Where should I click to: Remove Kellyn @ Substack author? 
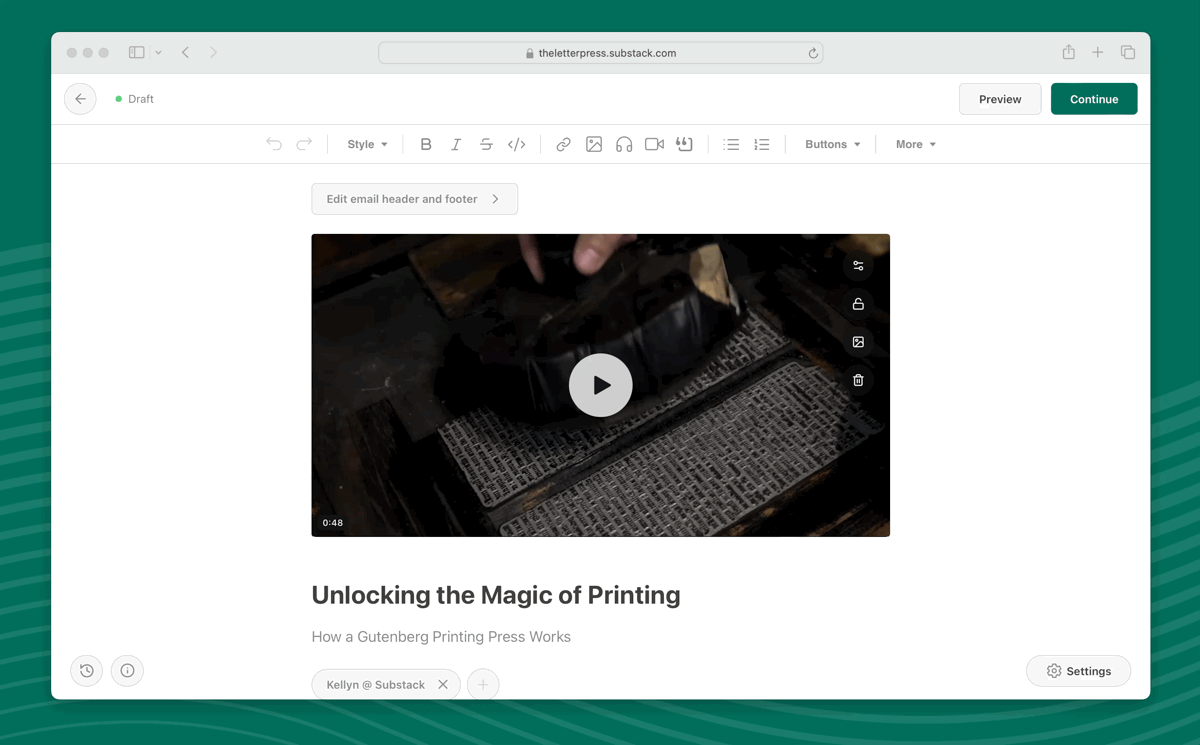click(x=443, y=685)
